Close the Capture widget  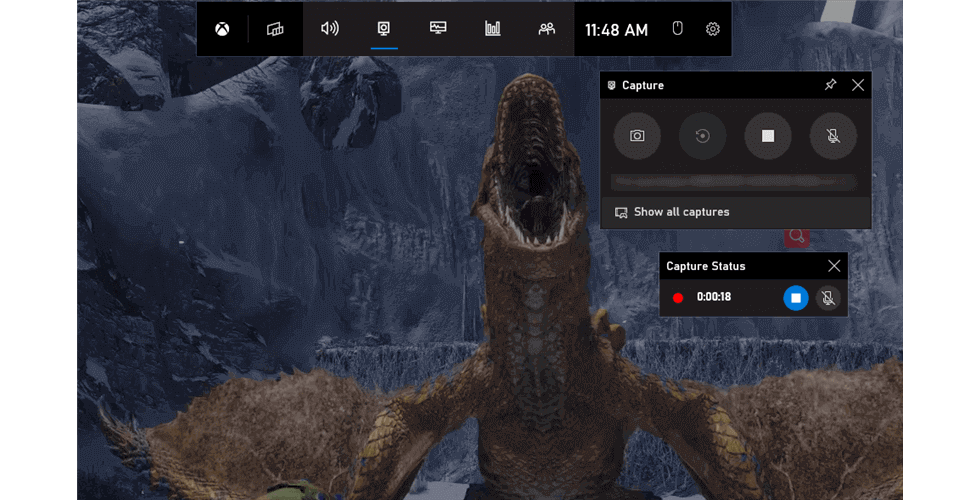[858, 85]
